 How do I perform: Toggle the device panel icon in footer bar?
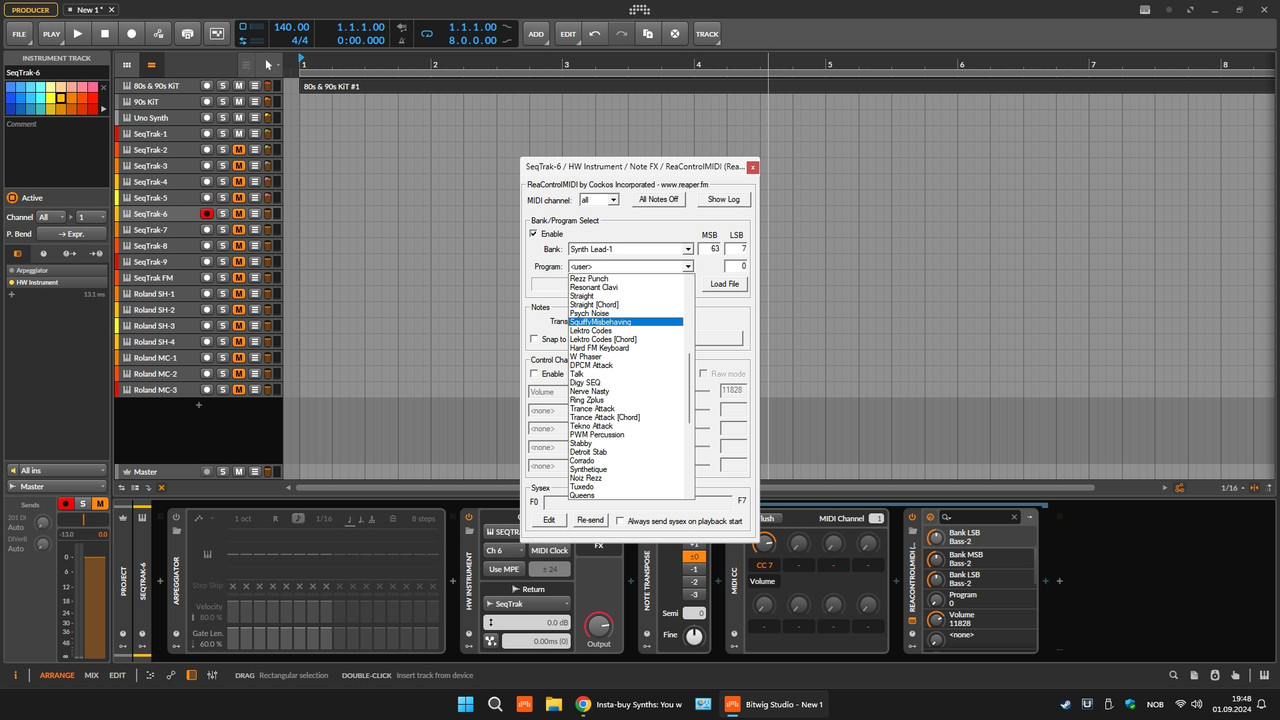(192, 675)
